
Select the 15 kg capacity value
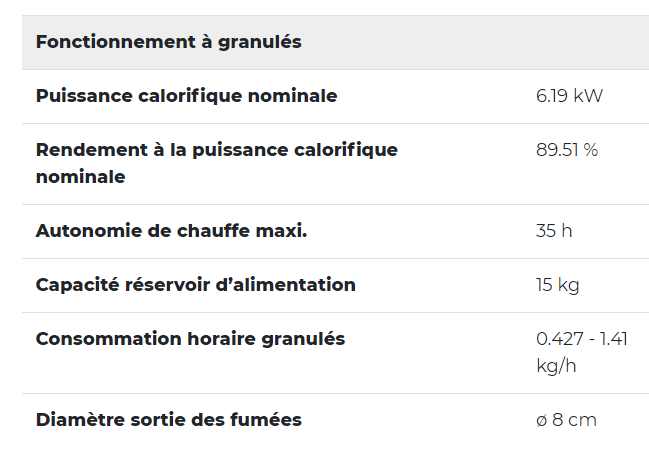(557, 285)
